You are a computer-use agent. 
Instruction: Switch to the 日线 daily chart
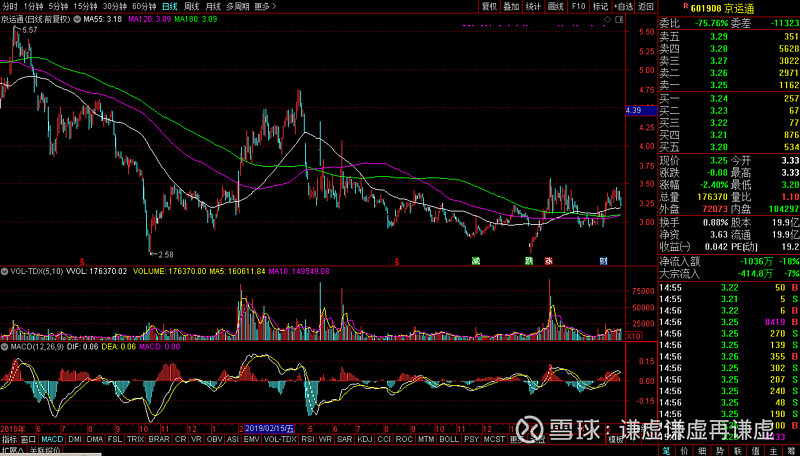point(169,7)
